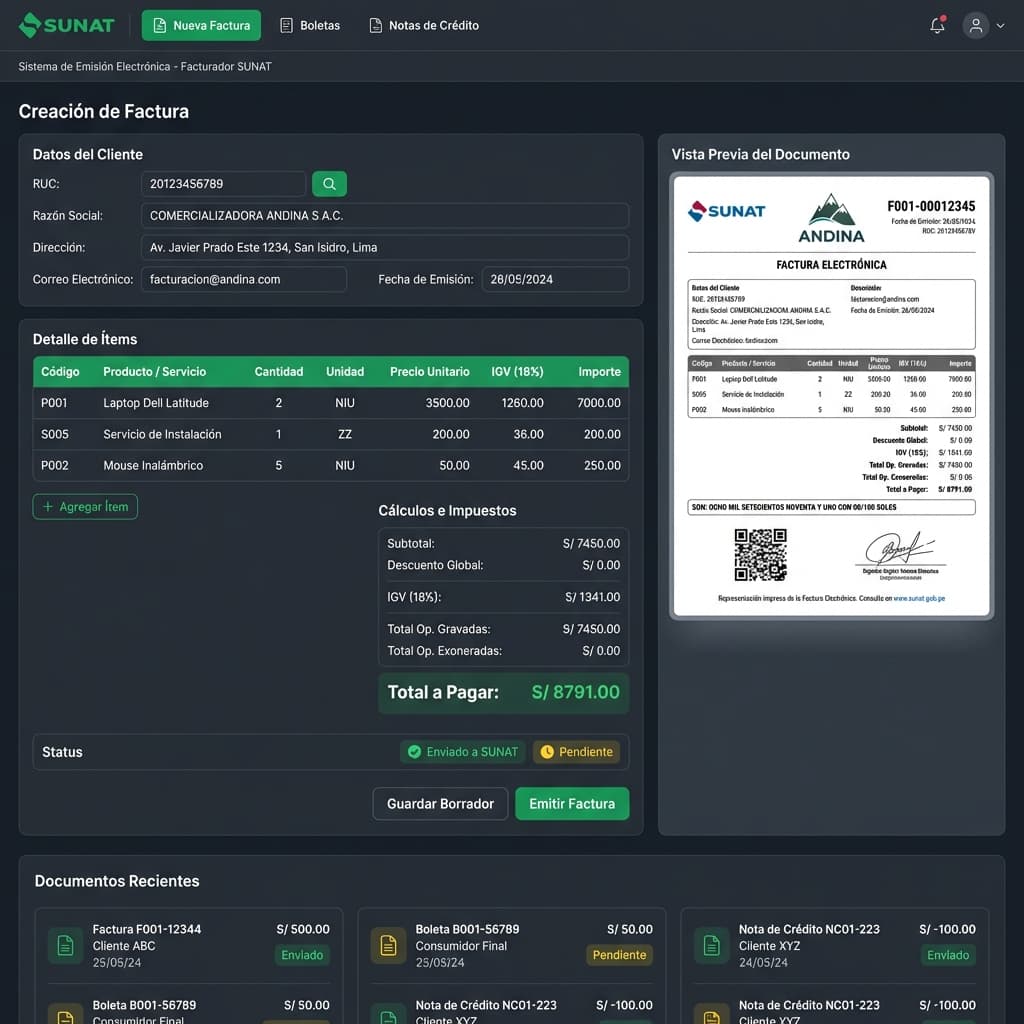Open notifications with the bell icon
The height and width of the screenshot is (1024, 1024).
(936, 26)
